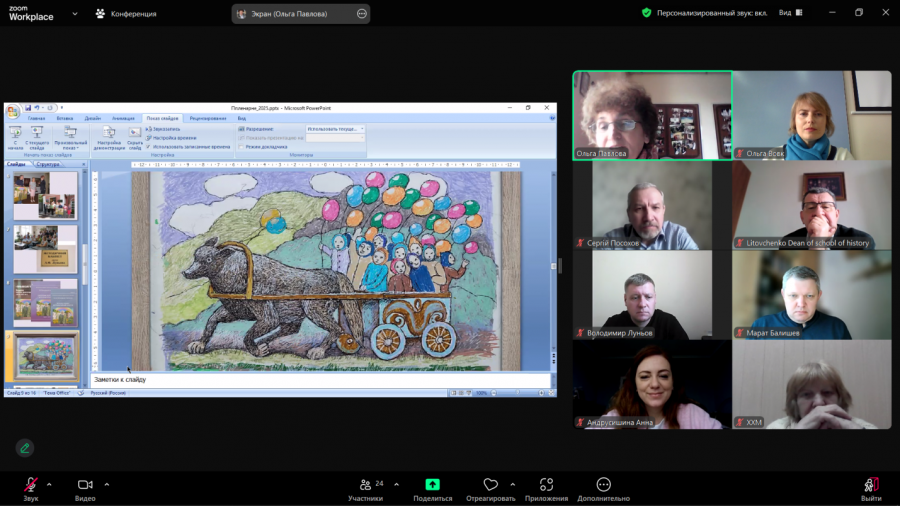Open the Участники participants panel

point(366,489)
